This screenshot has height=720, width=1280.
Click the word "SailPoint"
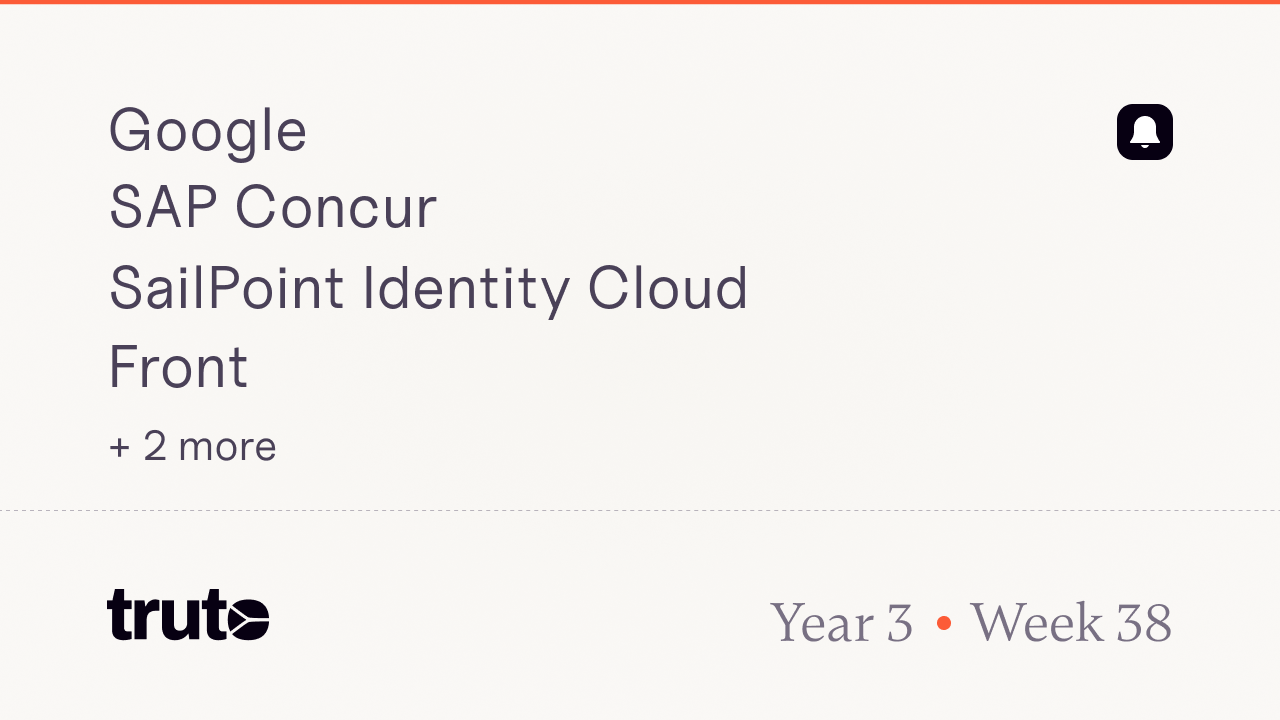tap(226, 288)
